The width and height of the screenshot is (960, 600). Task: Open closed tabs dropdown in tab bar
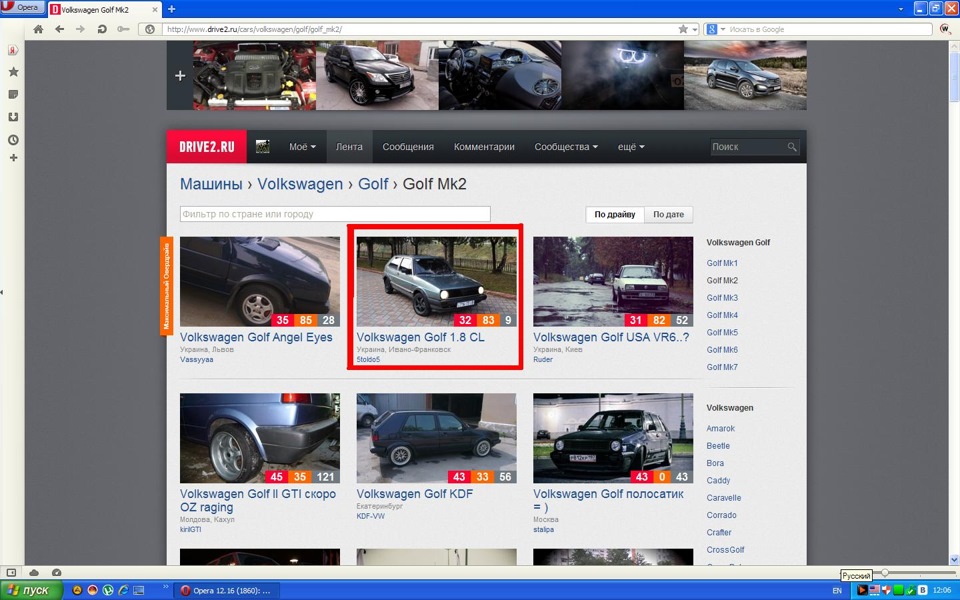pyautogui.click(x=901, y=9)
